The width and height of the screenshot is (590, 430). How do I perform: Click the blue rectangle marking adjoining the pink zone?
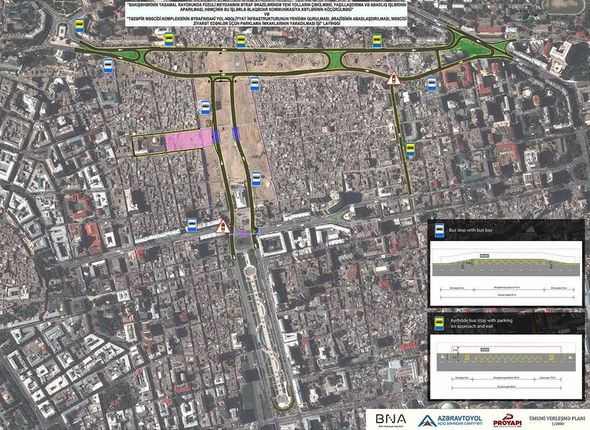216,137
